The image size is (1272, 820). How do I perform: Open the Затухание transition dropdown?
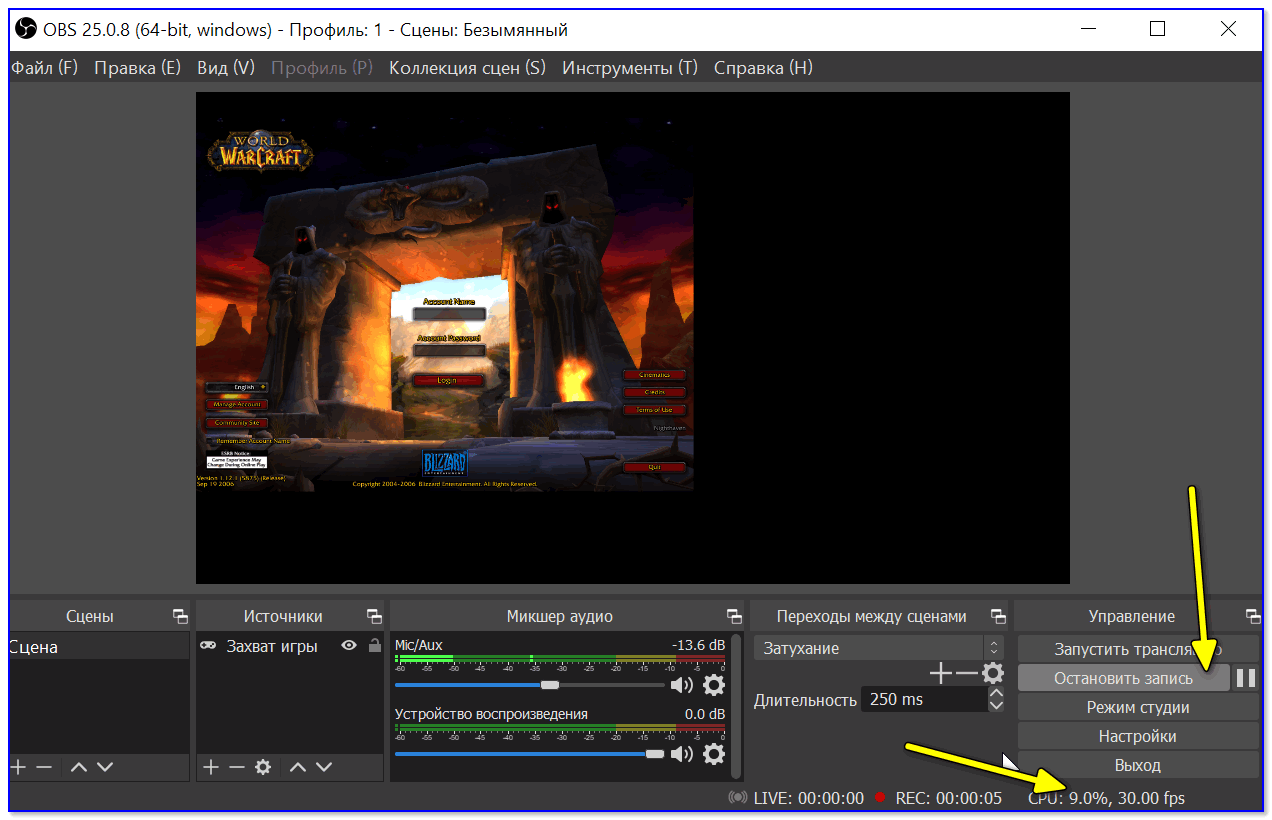[878, 648]
